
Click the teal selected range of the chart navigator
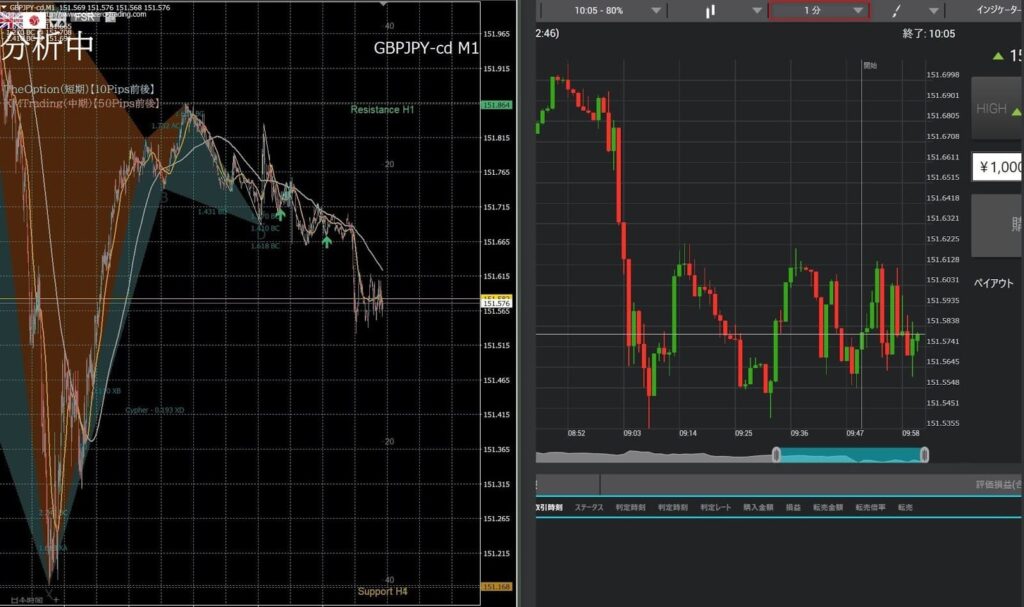click(850, 455)
